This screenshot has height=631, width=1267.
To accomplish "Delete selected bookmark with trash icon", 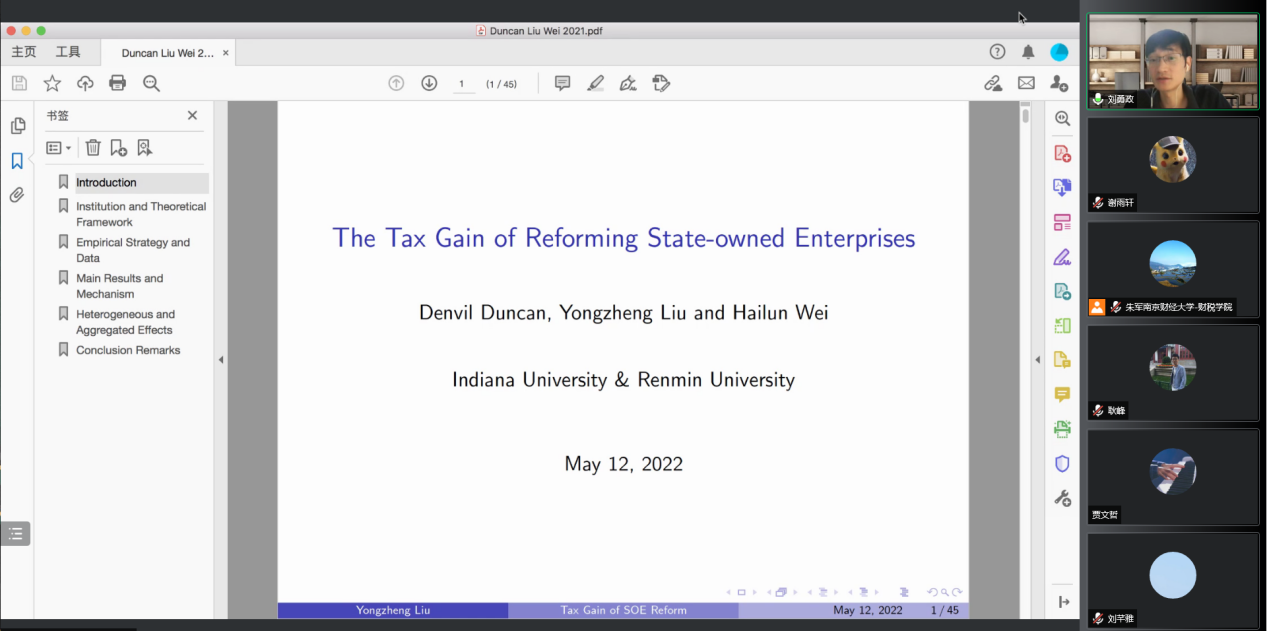I will [x=93, y=147].
